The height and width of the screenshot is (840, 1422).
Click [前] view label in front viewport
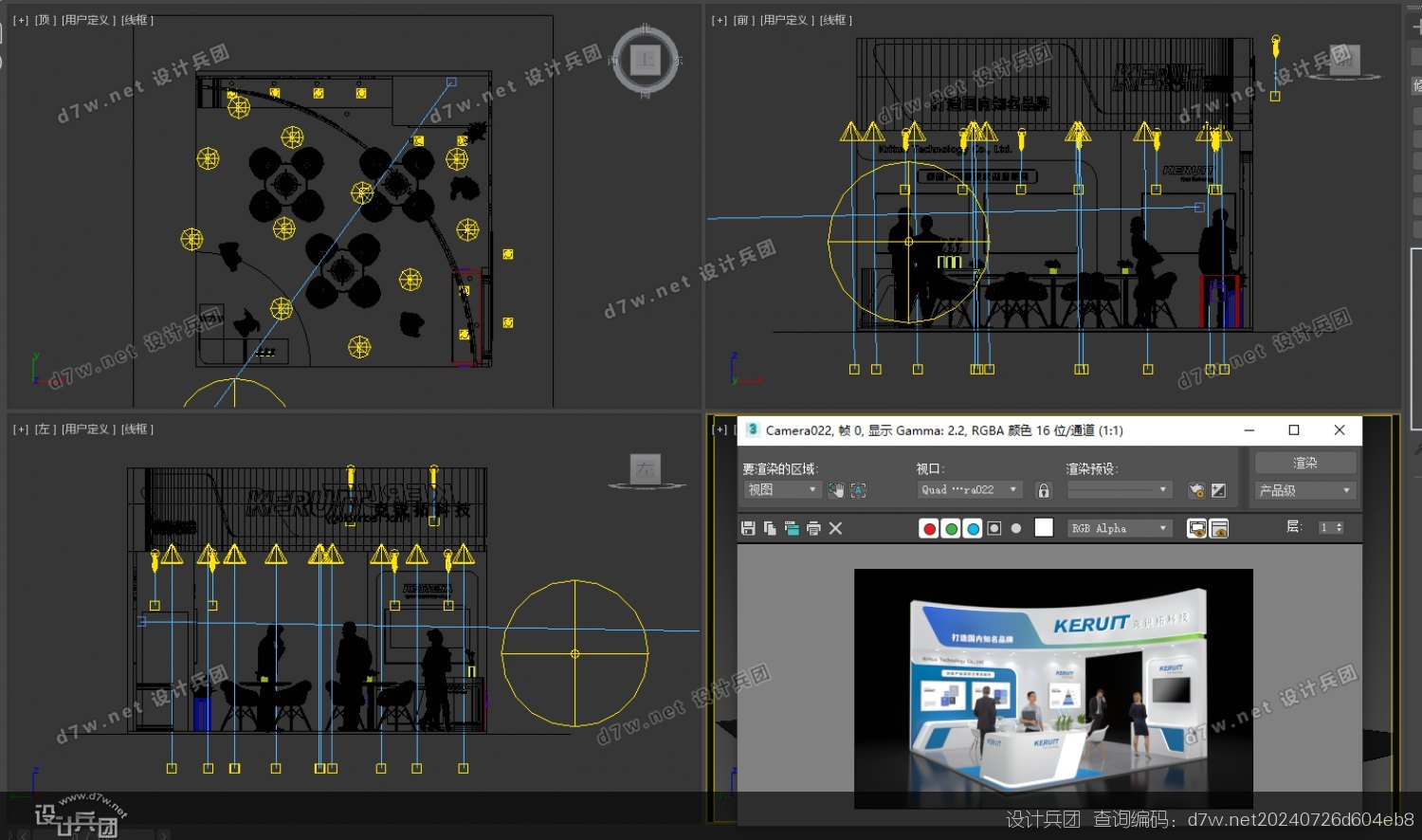pyautogui.click(x=744, y=20)
